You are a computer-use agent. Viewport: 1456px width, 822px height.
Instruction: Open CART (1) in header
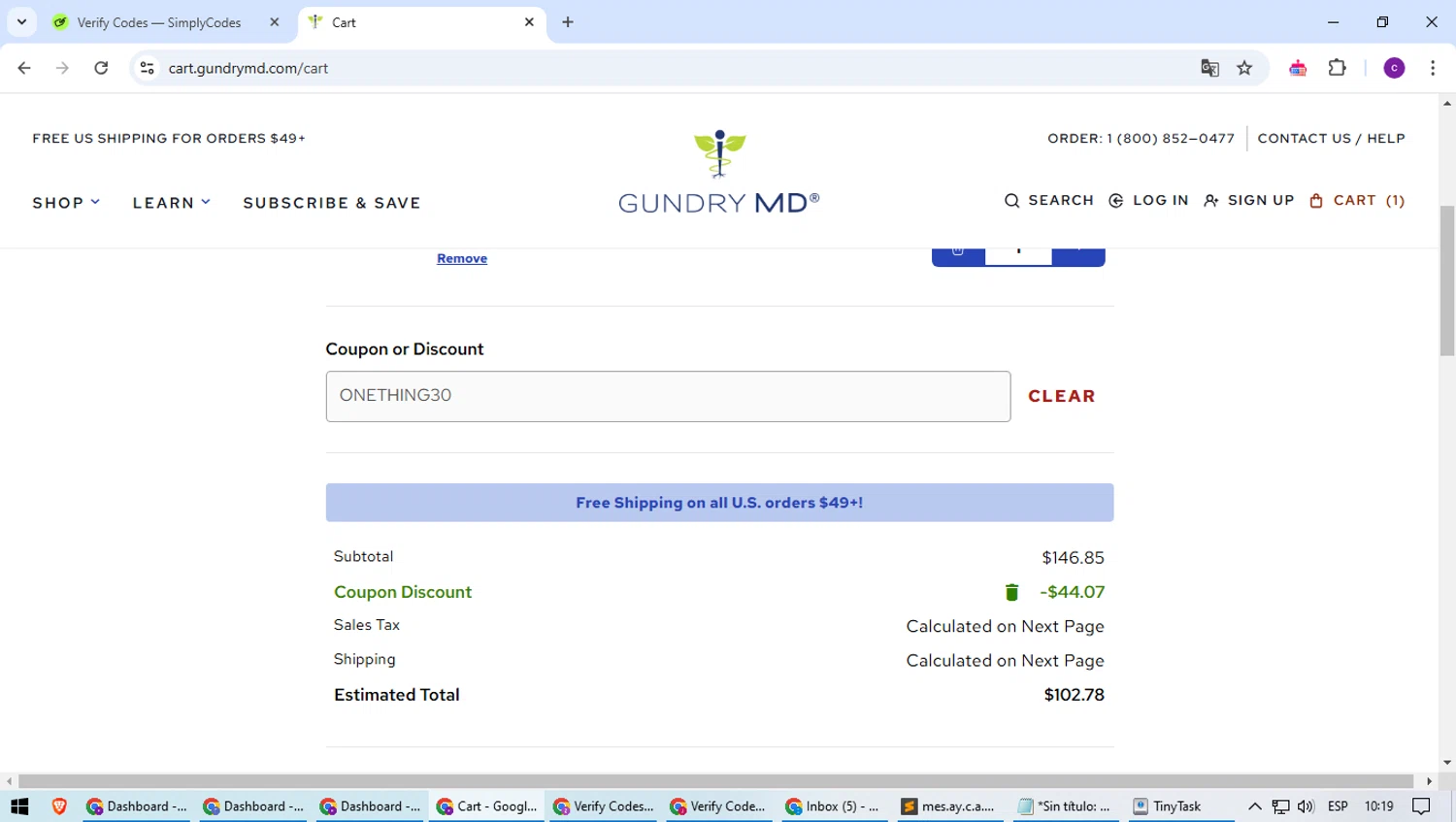(x=1357, y=201)
